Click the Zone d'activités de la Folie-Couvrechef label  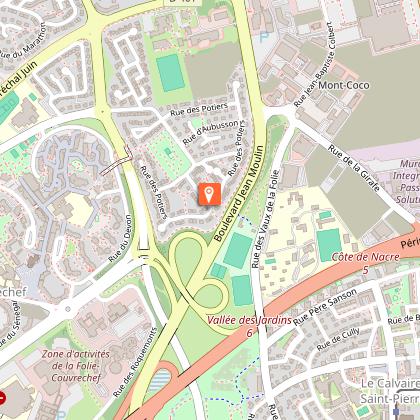point(76,366)
